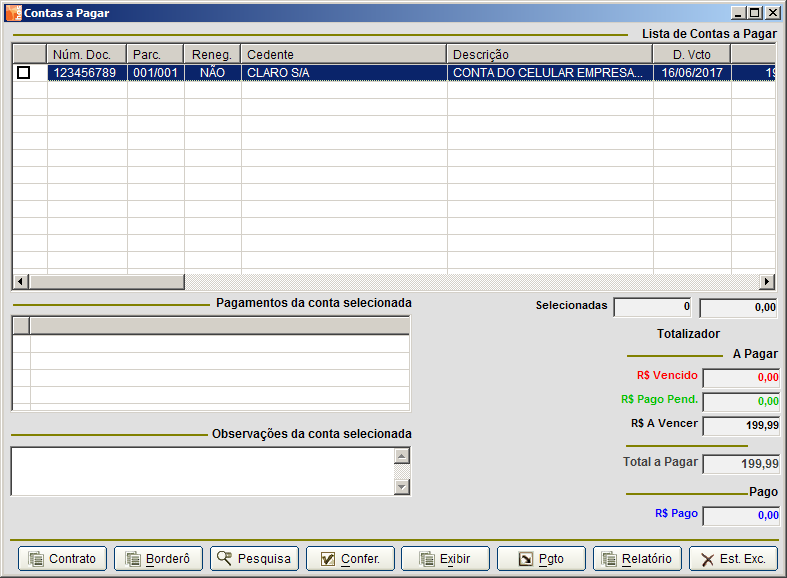
Task: Open the Borderô button
Action: point(158,559)
